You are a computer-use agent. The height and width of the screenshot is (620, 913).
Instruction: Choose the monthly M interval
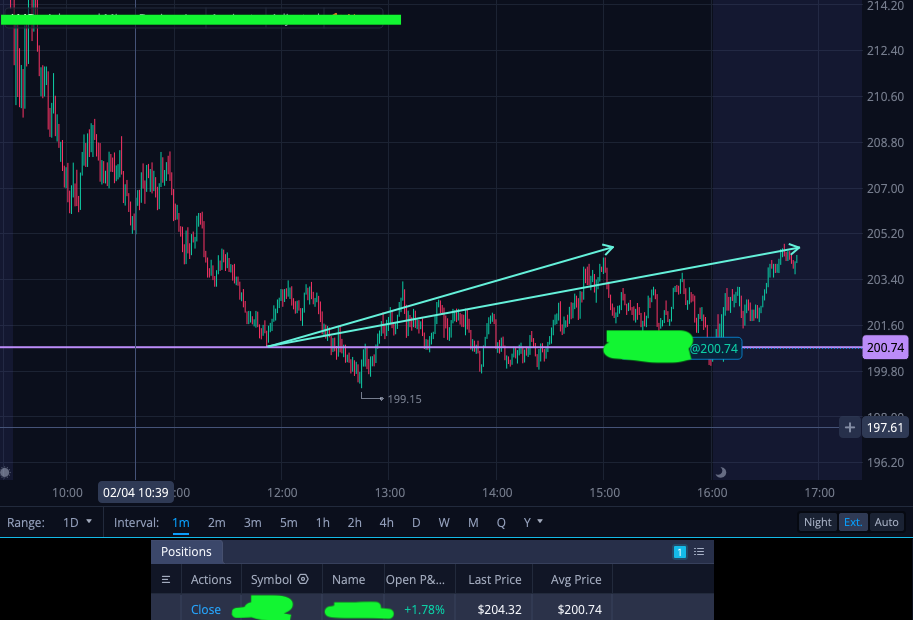473,522
